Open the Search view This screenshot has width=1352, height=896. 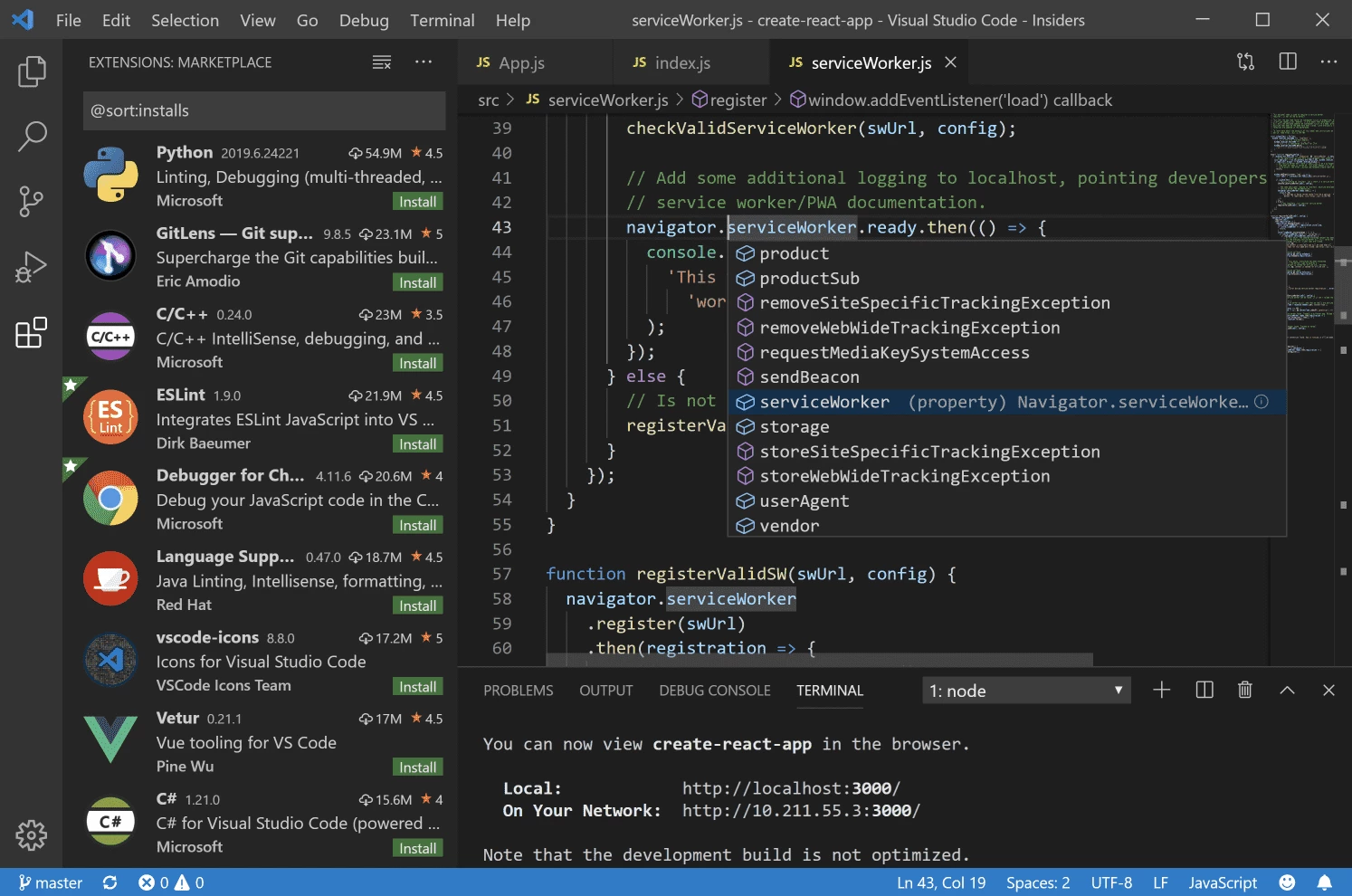[x=32, y=135]
